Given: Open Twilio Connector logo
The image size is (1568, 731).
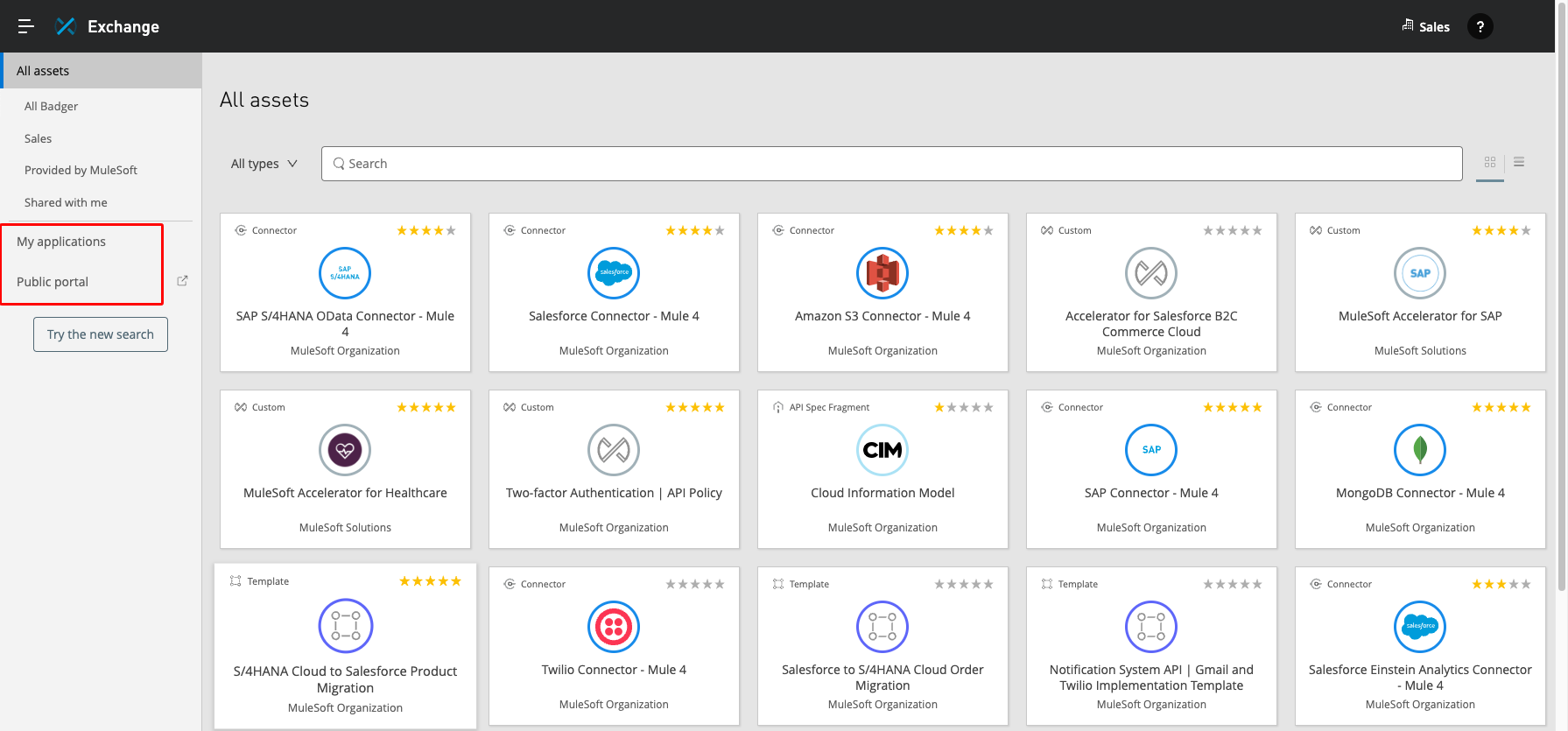Looking at the screenshot, I should point(614,627).
